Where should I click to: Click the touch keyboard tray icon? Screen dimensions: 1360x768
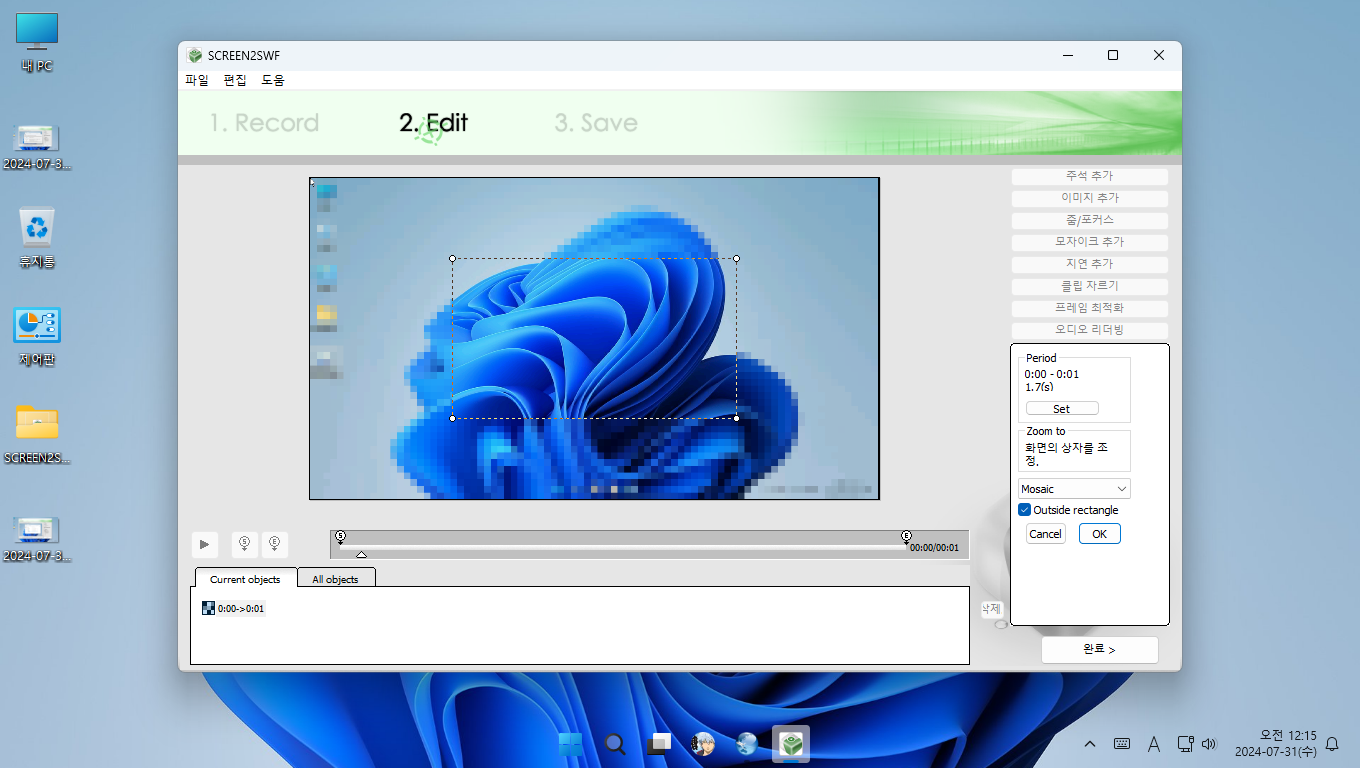[x=1122, y=744]
